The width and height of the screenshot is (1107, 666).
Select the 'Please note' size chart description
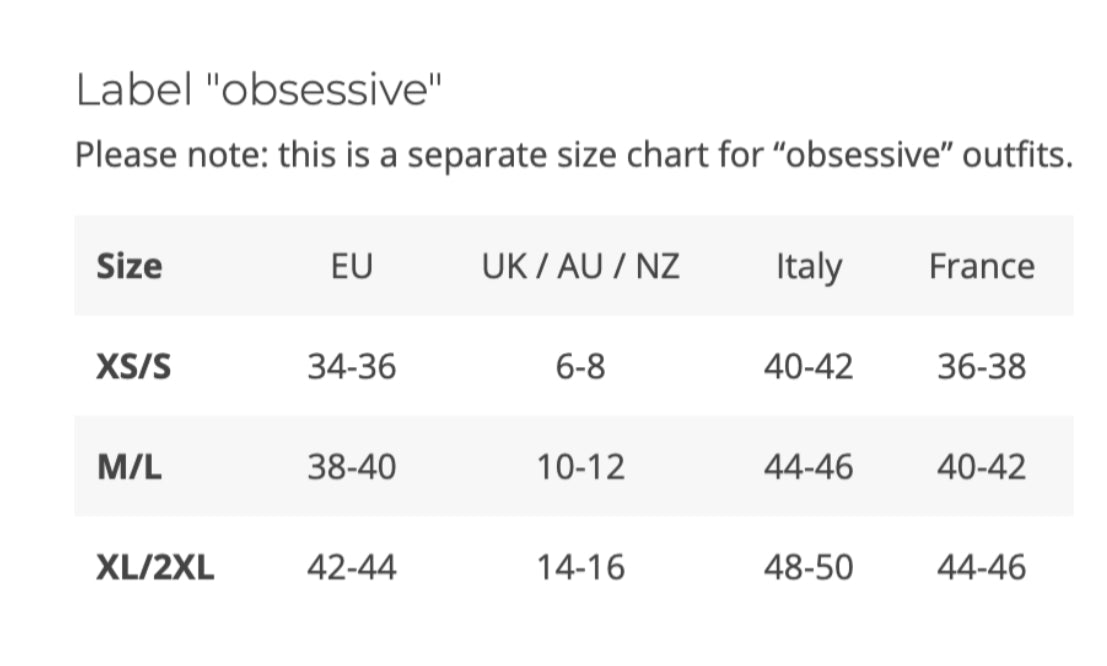(x=574, y=155)
